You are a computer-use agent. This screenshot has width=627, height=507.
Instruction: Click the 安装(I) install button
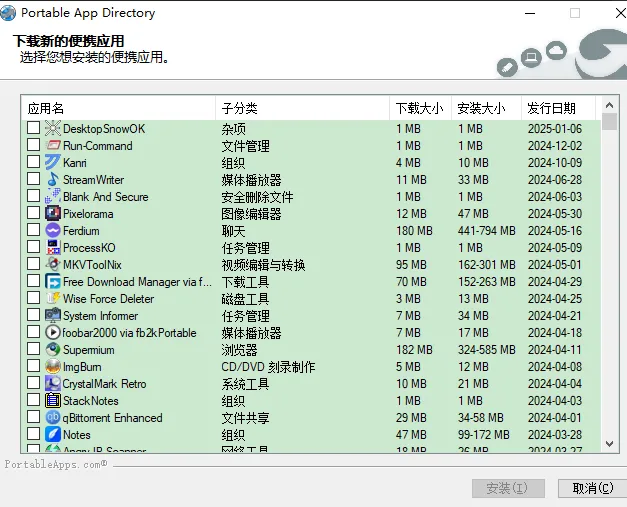pos(508,488)
